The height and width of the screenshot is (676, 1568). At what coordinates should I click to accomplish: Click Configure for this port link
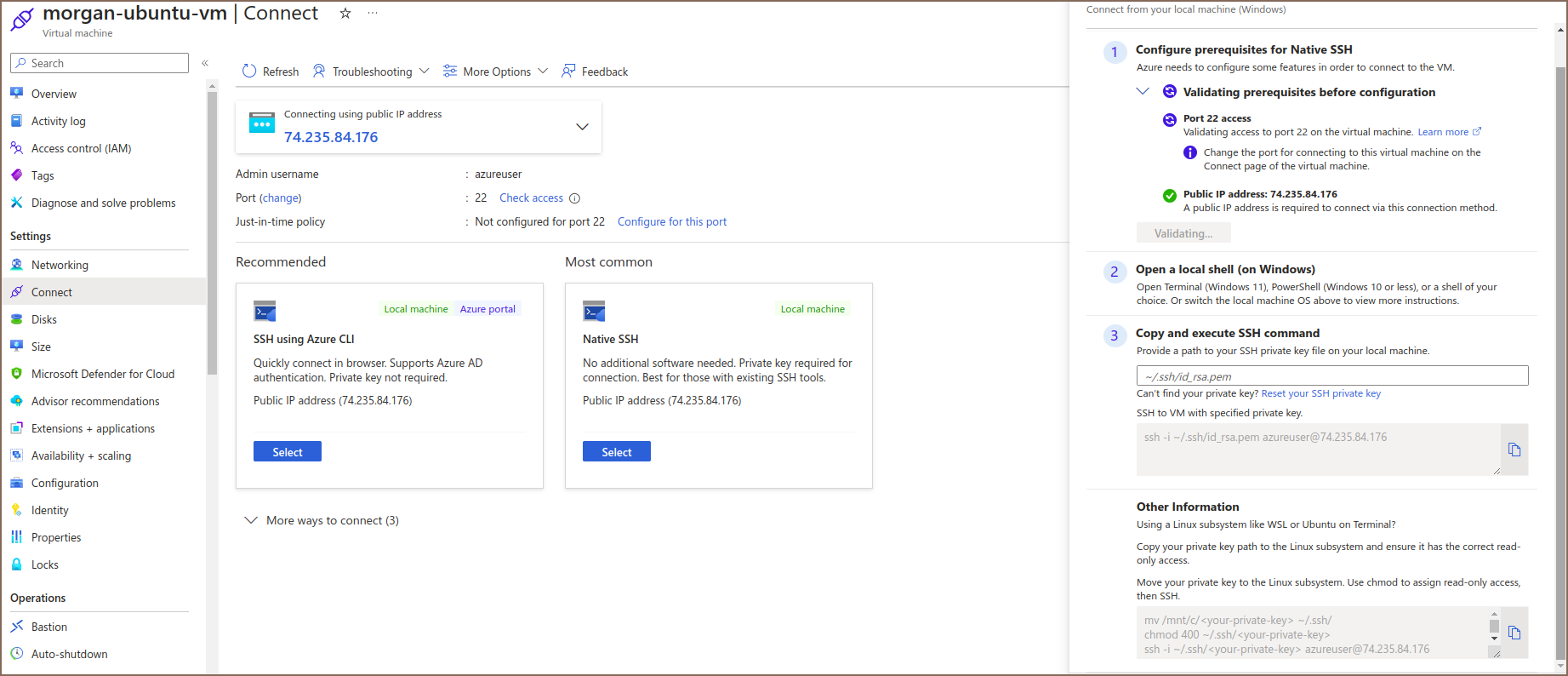pyautogui.click(x=671, y=222)
